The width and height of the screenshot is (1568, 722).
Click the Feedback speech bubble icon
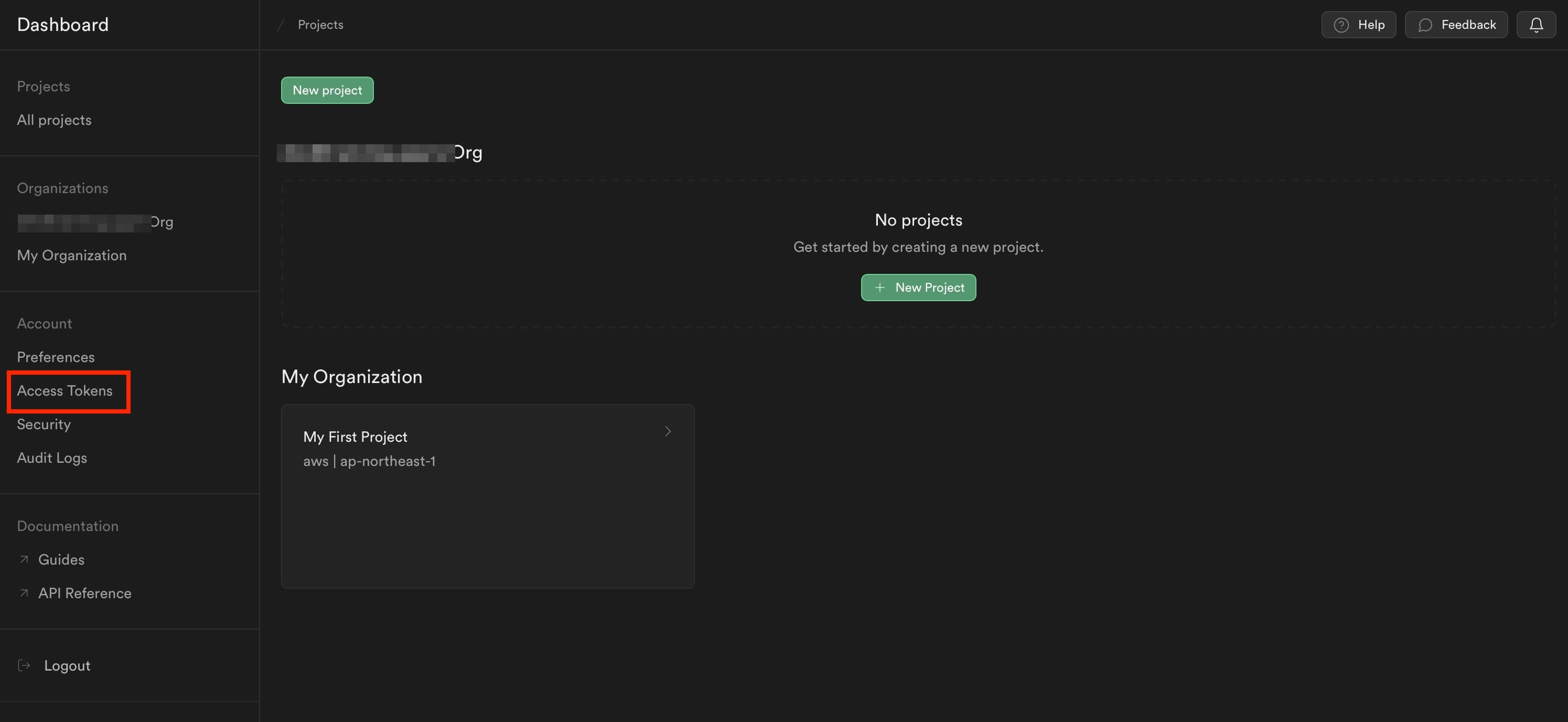coord(1425,24)
